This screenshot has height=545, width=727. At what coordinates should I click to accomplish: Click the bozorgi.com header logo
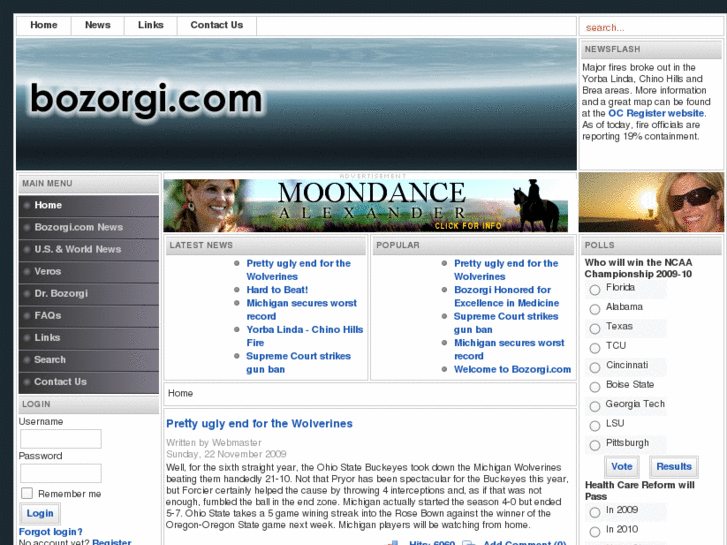tap(146, 100)
